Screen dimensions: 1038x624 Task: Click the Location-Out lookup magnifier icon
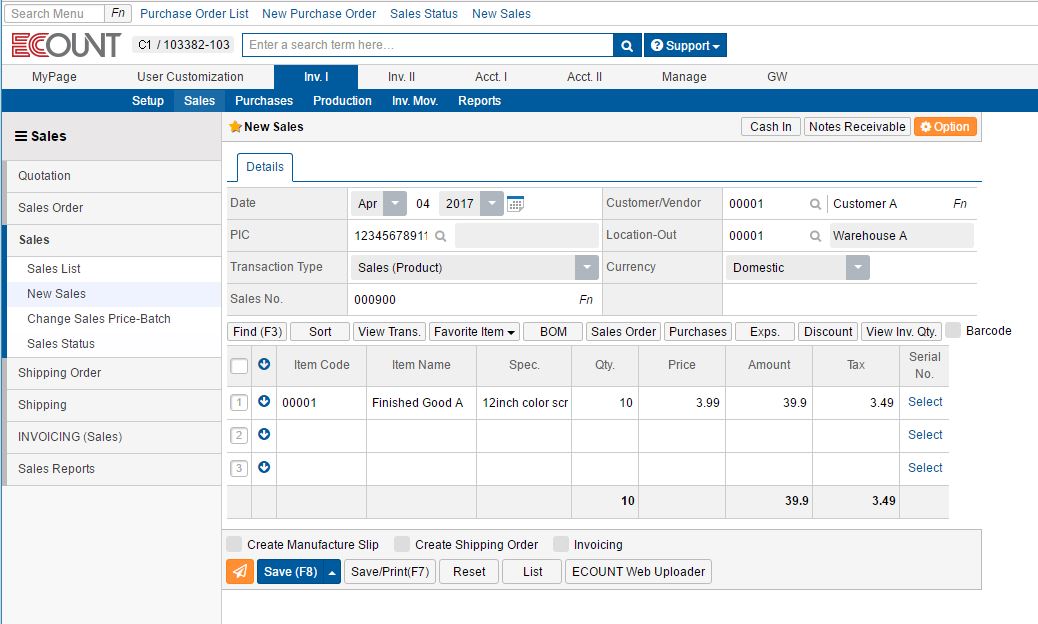[x=816, y=236]
